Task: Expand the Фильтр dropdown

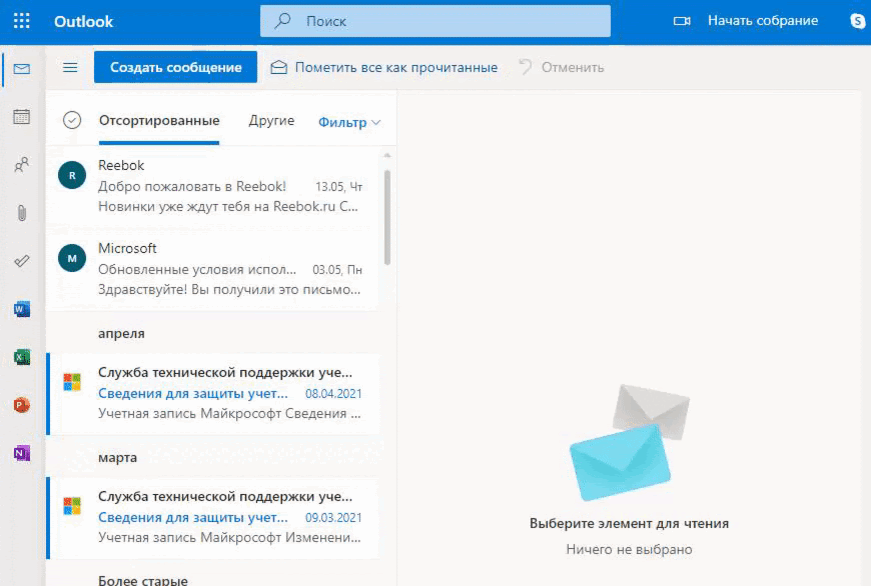Action: coord(349,122)
